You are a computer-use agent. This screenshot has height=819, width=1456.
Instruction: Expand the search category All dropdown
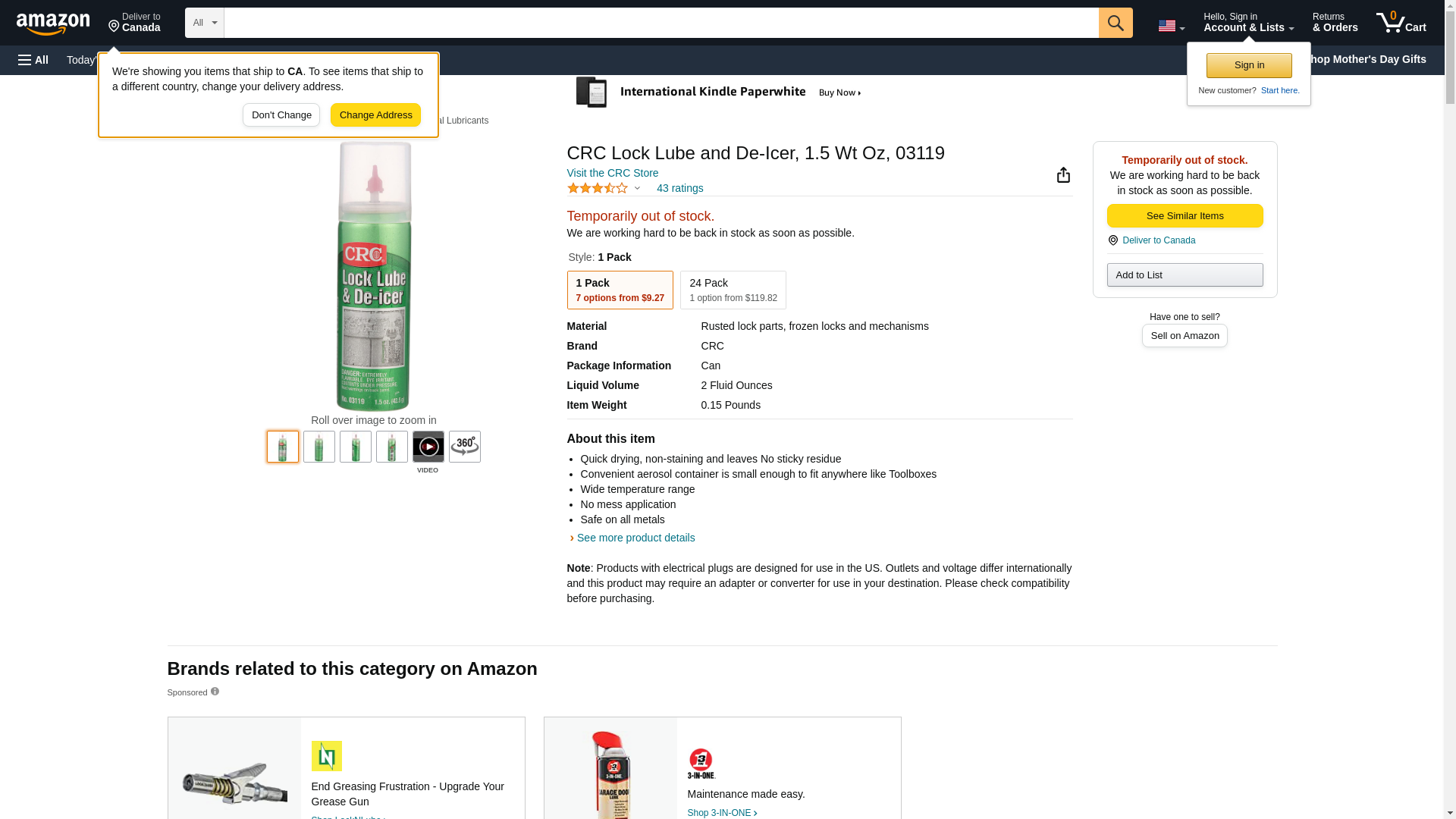(x=204, y=23)
